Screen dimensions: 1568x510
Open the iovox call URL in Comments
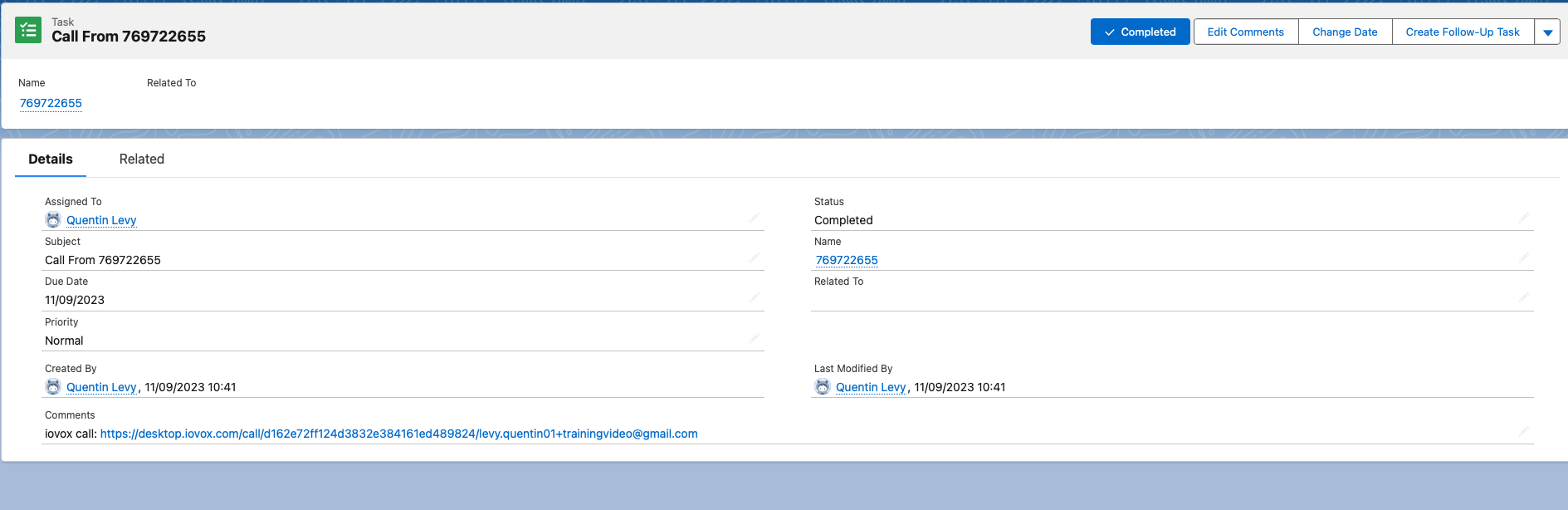tap(398, 434)
